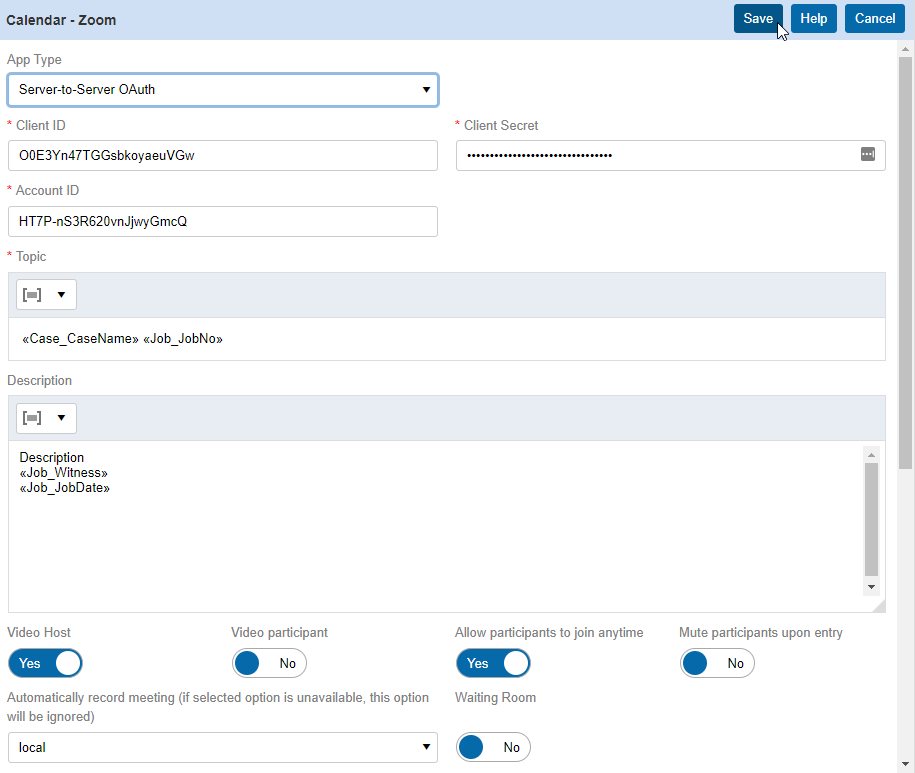Expand the automatically record meeting dropdown

click(222, 747)
